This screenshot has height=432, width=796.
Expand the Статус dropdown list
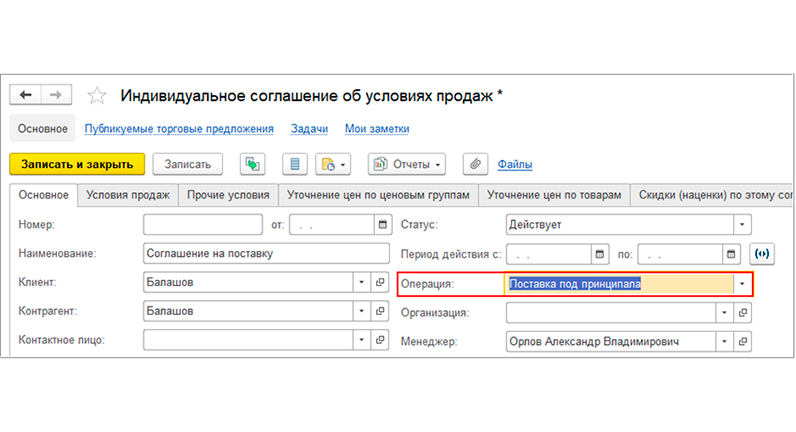(742, 224)
